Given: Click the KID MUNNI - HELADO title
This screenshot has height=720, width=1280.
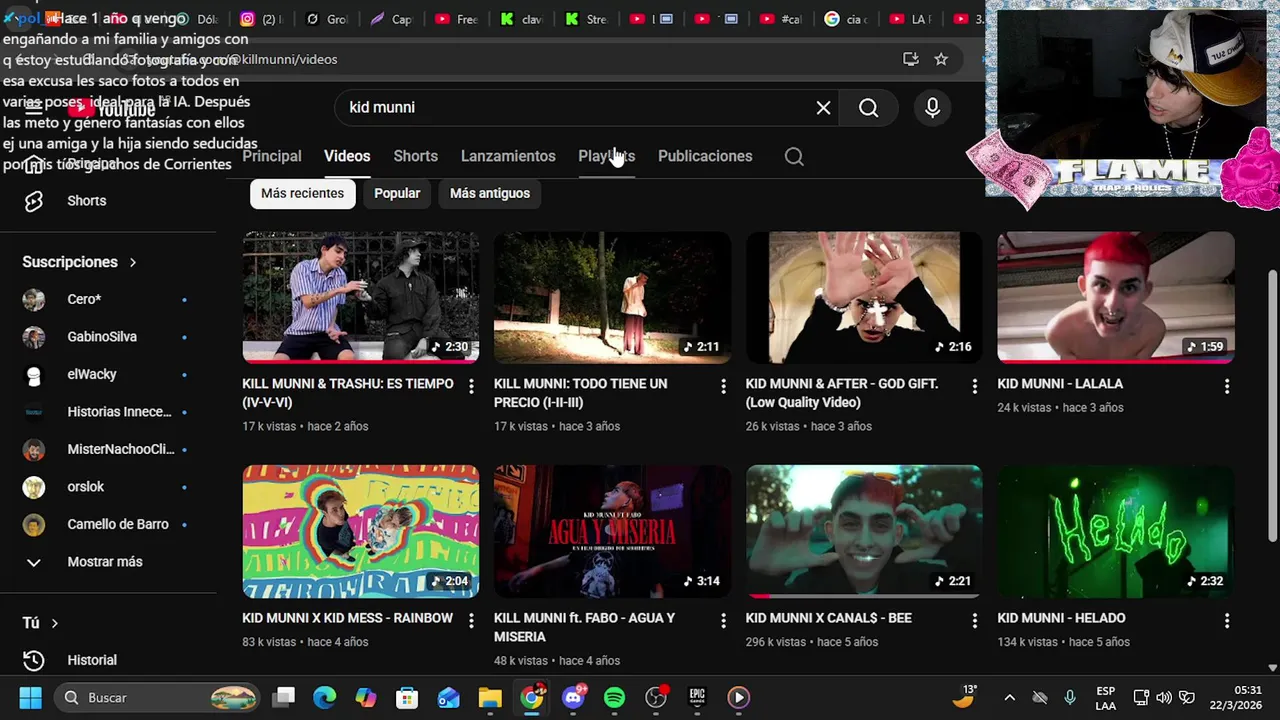Looking at the screenshot, I should click(x=1061, y=618).
